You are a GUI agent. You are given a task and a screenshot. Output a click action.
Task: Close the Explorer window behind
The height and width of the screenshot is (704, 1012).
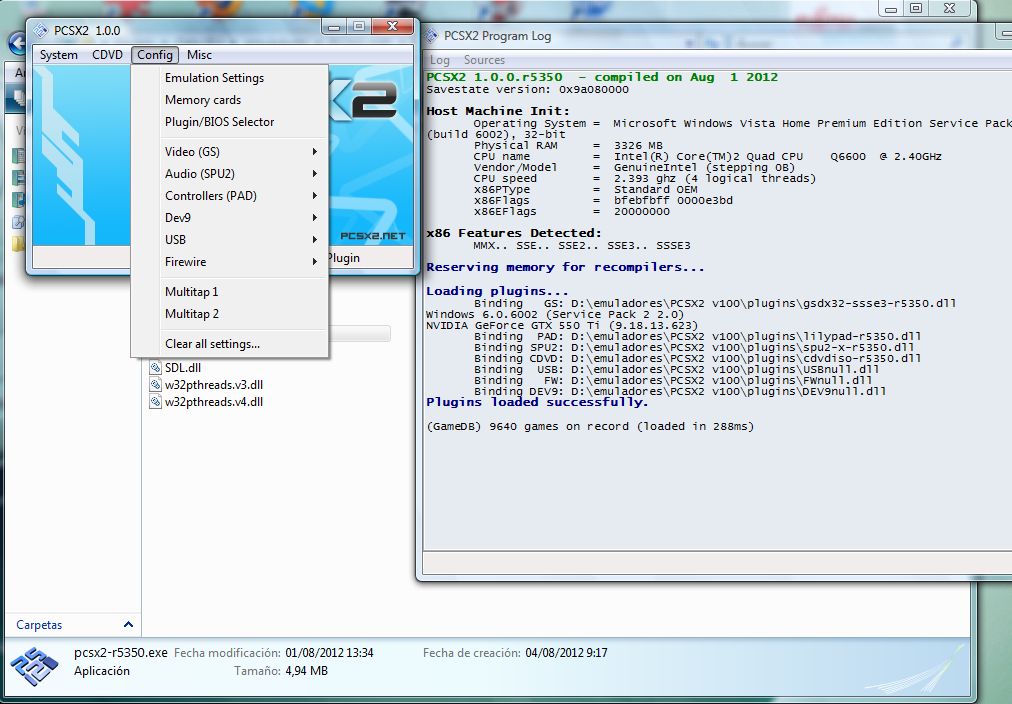pos(949,8)
